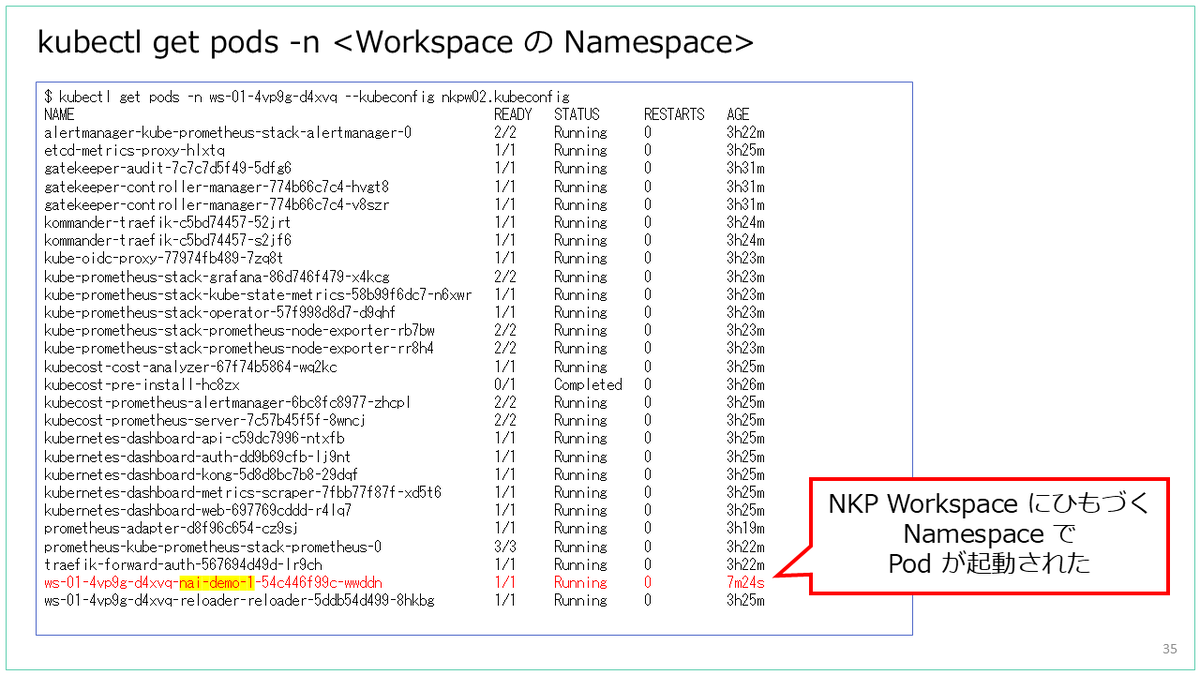
Task: Select node-exporter pod ending rb7bw
Action: 239,331
